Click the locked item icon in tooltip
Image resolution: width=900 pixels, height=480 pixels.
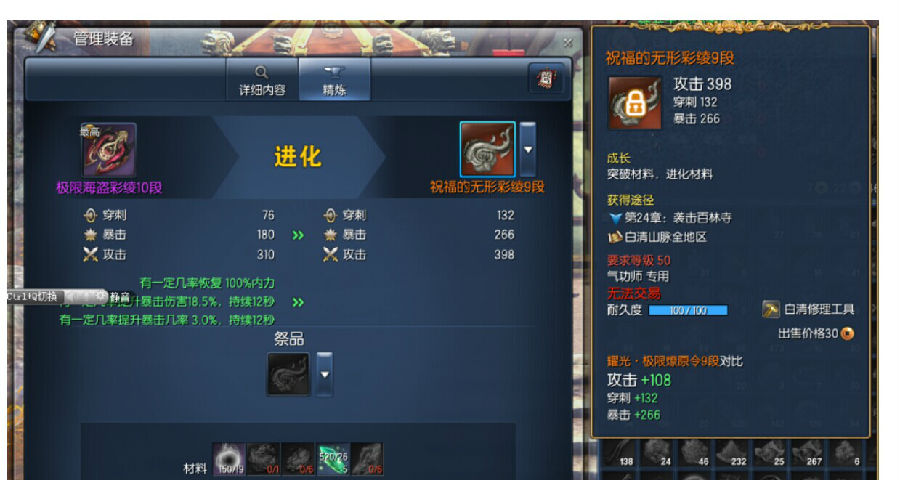pos(634,103)
